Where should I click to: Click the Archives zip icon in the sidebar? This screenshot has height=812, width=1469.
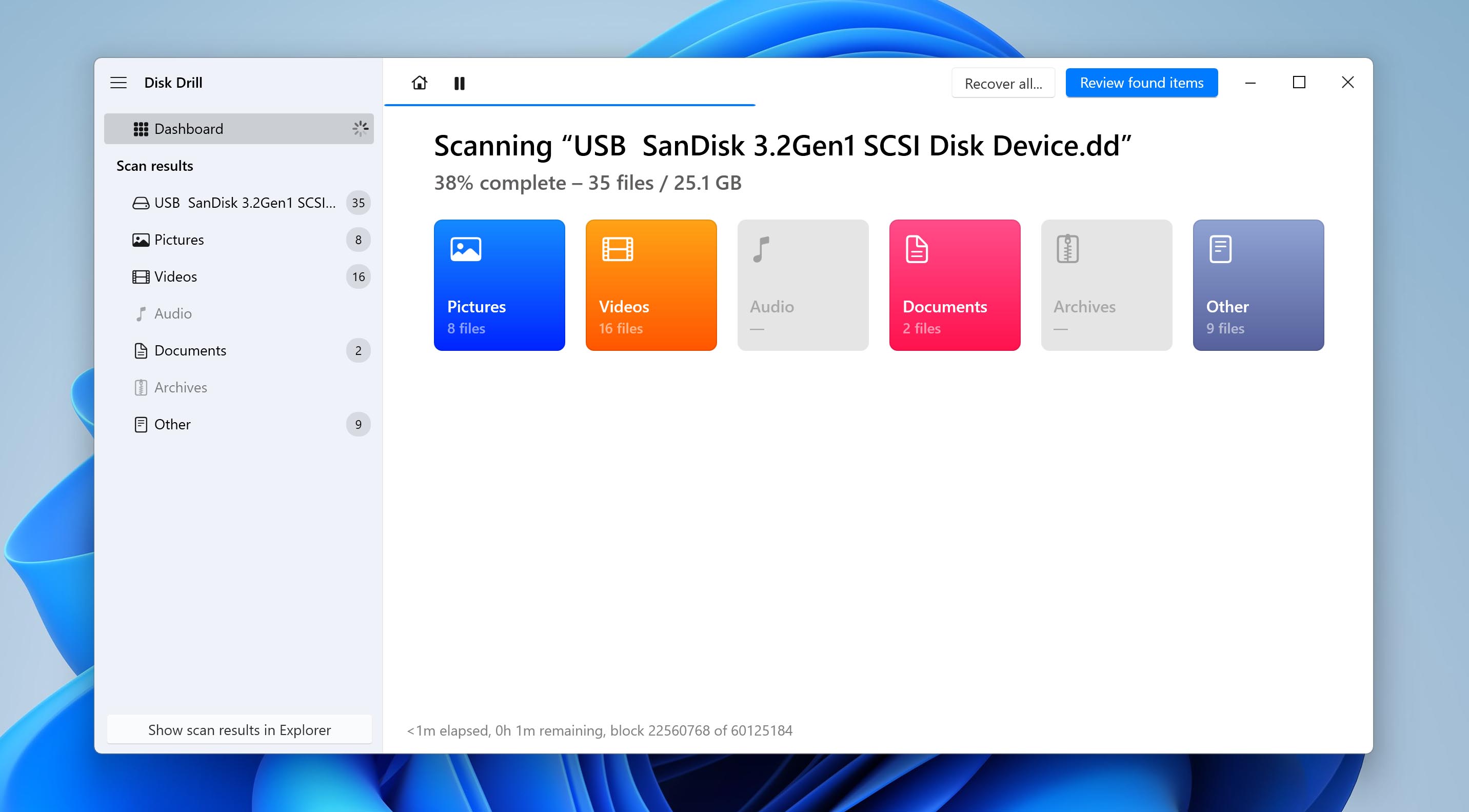(x=141, y=388)
